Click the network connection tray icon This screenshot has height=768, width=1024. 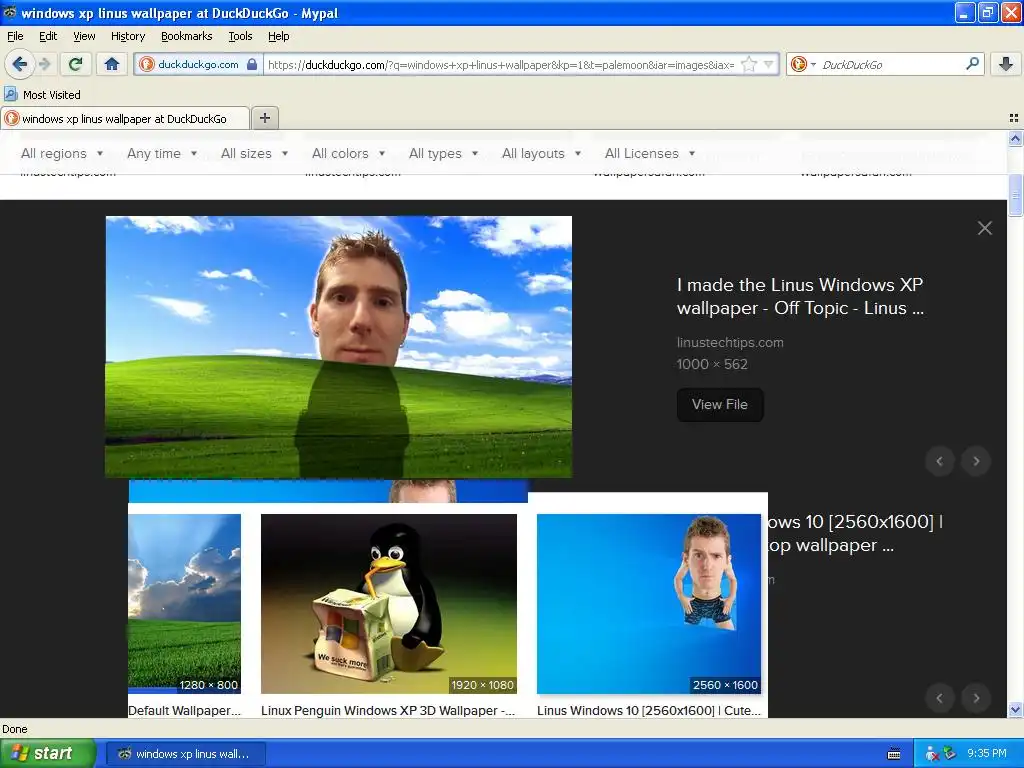point(932,754)
